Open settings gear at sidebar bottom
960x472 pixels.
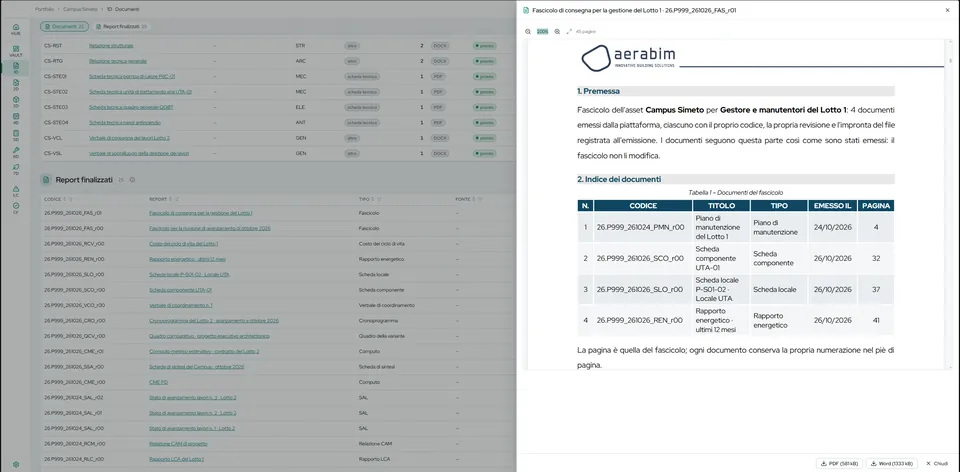point(16,465)
